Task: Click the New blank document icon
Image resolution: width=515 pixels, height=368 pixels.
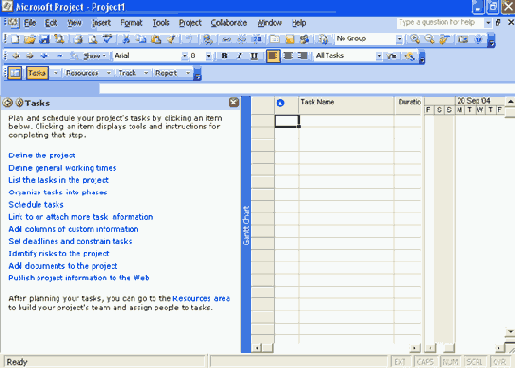Action: coord(15,39)
